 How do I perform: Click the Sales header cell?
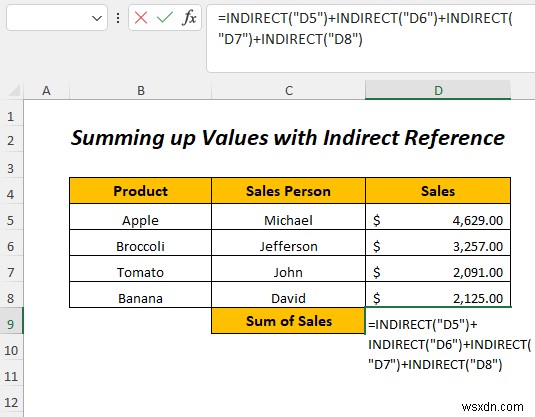[438, 191]
